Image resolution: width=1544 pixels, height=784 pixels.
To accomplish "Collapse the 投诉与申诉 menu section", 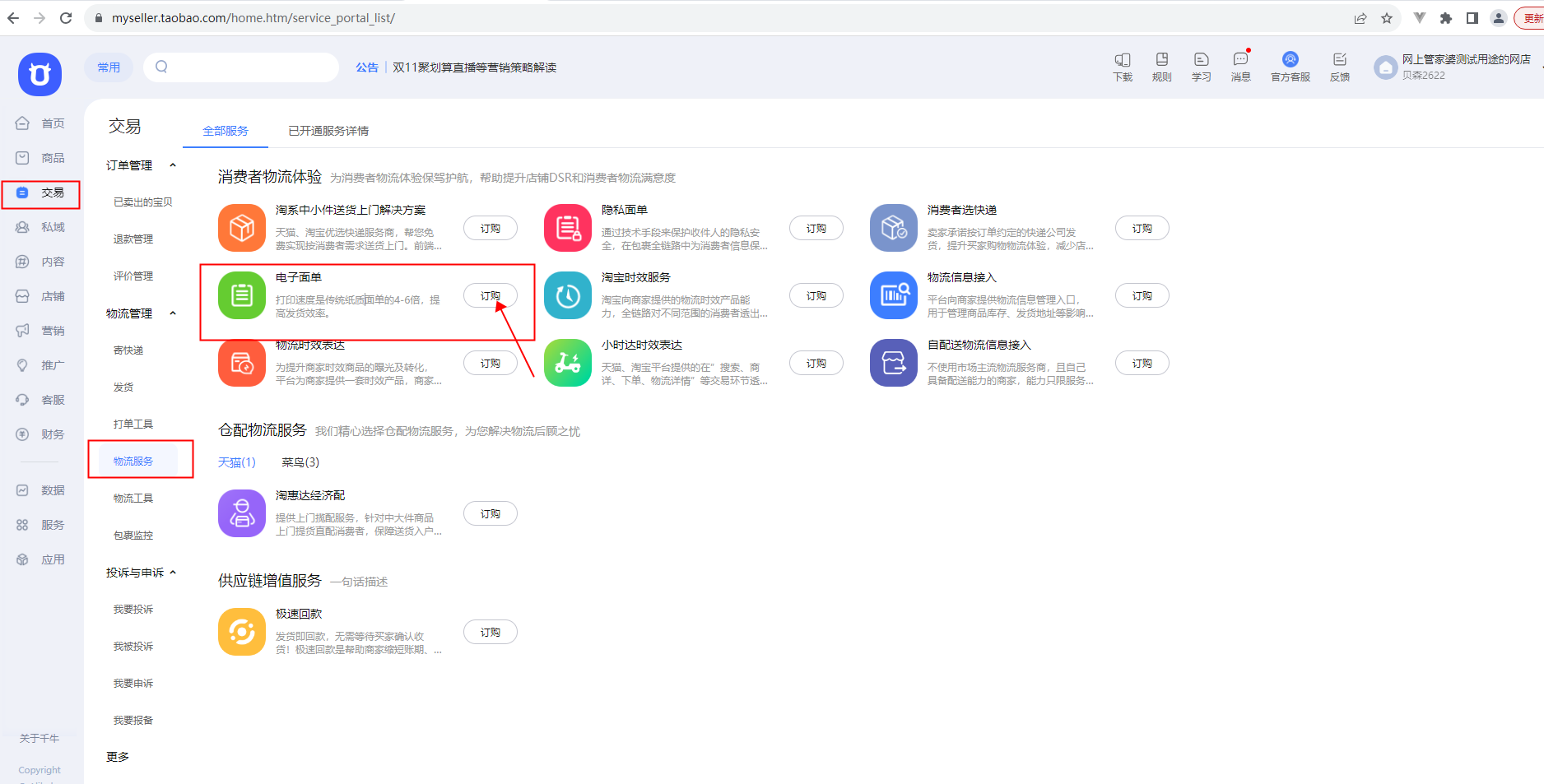I will [173, 573].
